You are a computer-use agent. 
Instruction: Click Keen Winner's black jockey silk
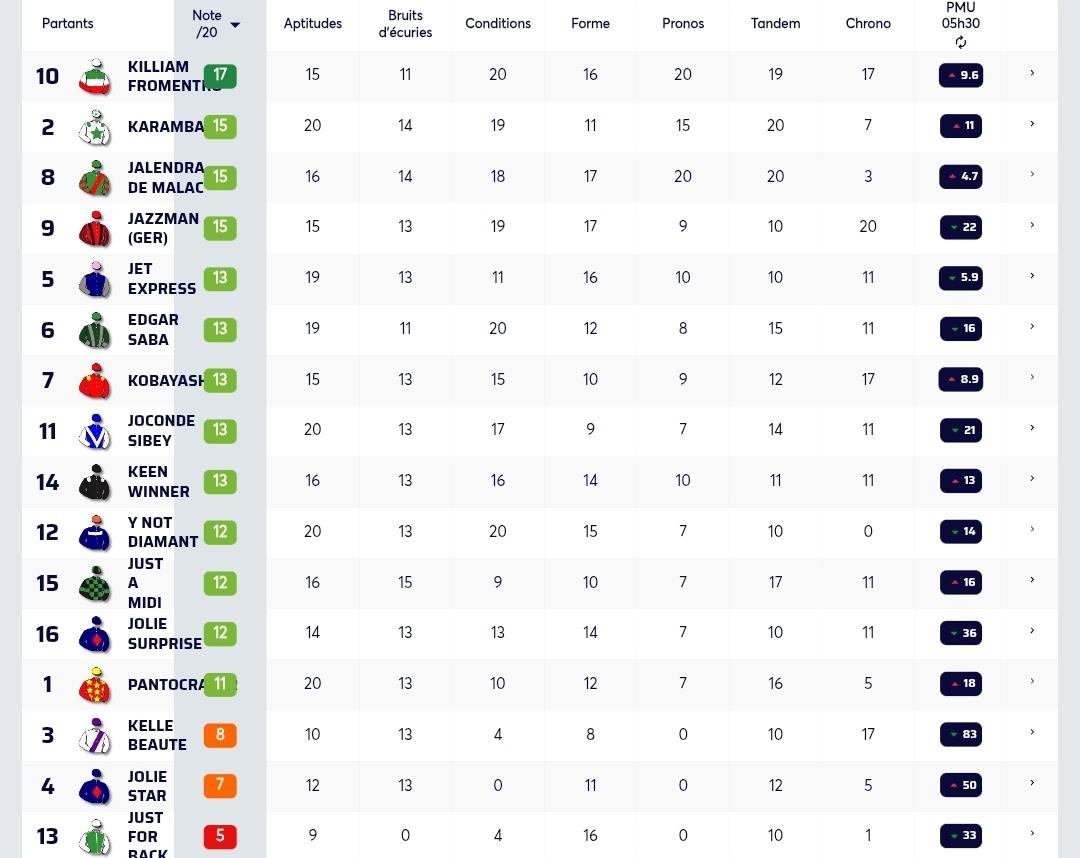coord(95,482)
